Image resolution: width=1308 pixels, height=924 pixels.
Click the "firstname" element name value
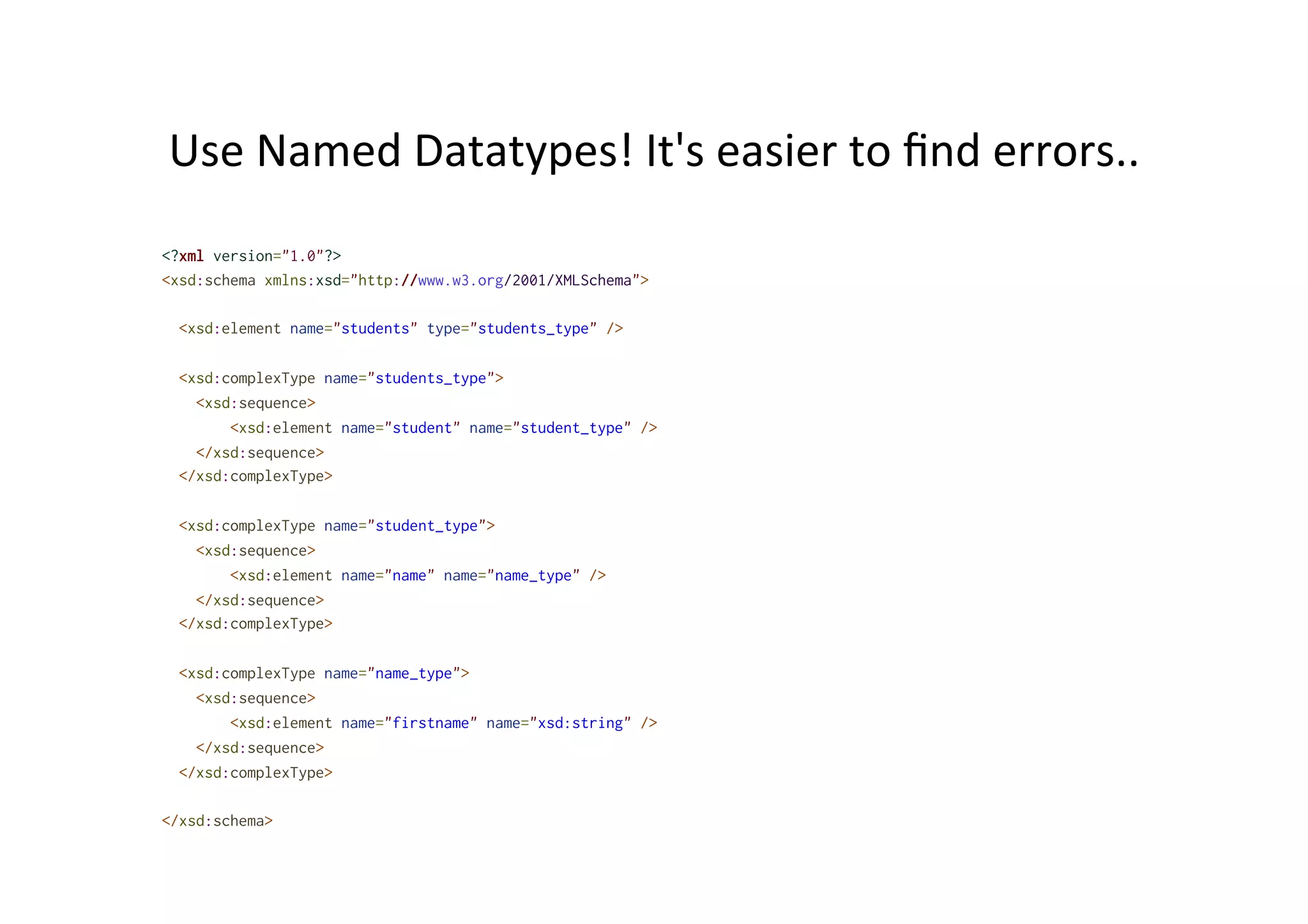430,723
